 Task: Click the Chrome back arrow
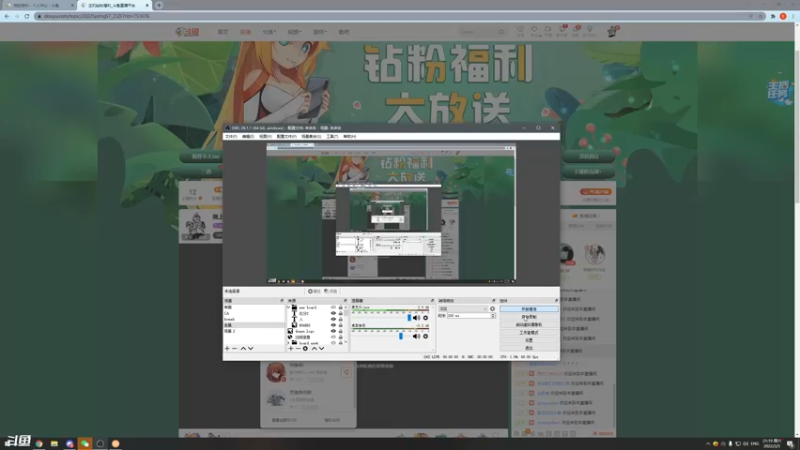(7, 16)
